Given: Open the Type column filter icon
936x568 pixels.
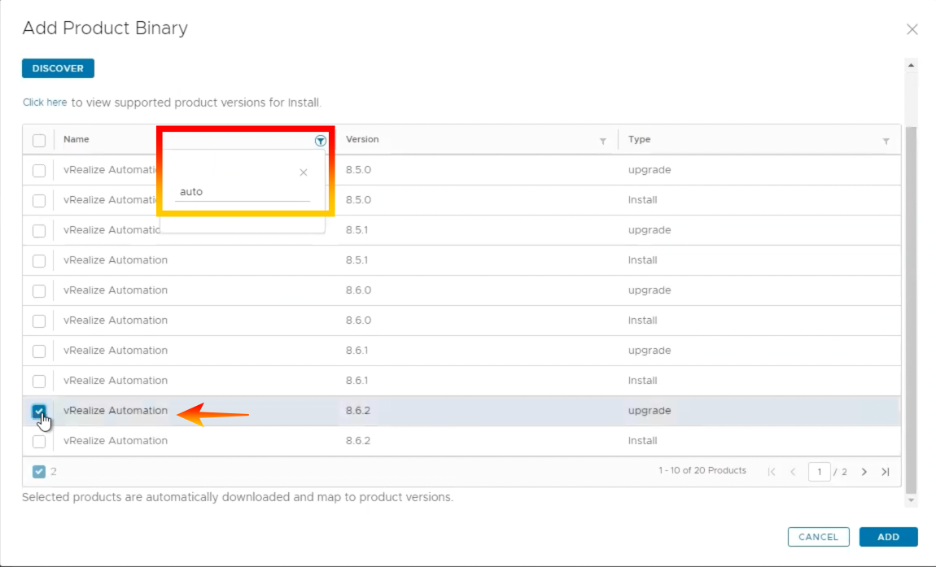Looking at the screenshot, I should pos(886,141).
